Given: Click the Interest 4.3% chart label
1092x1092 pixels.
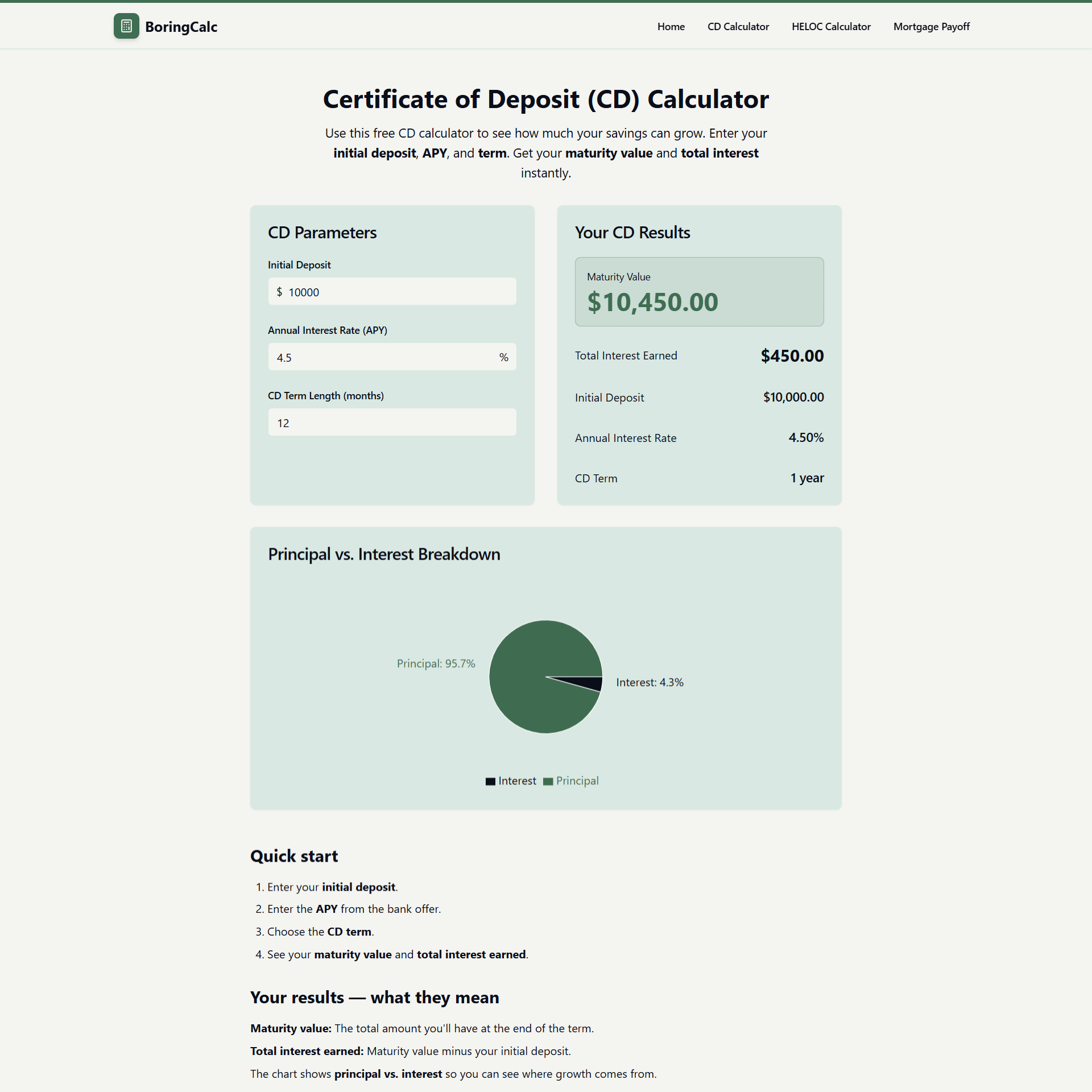Looking at the screenshot, I should tap(650, 682).
